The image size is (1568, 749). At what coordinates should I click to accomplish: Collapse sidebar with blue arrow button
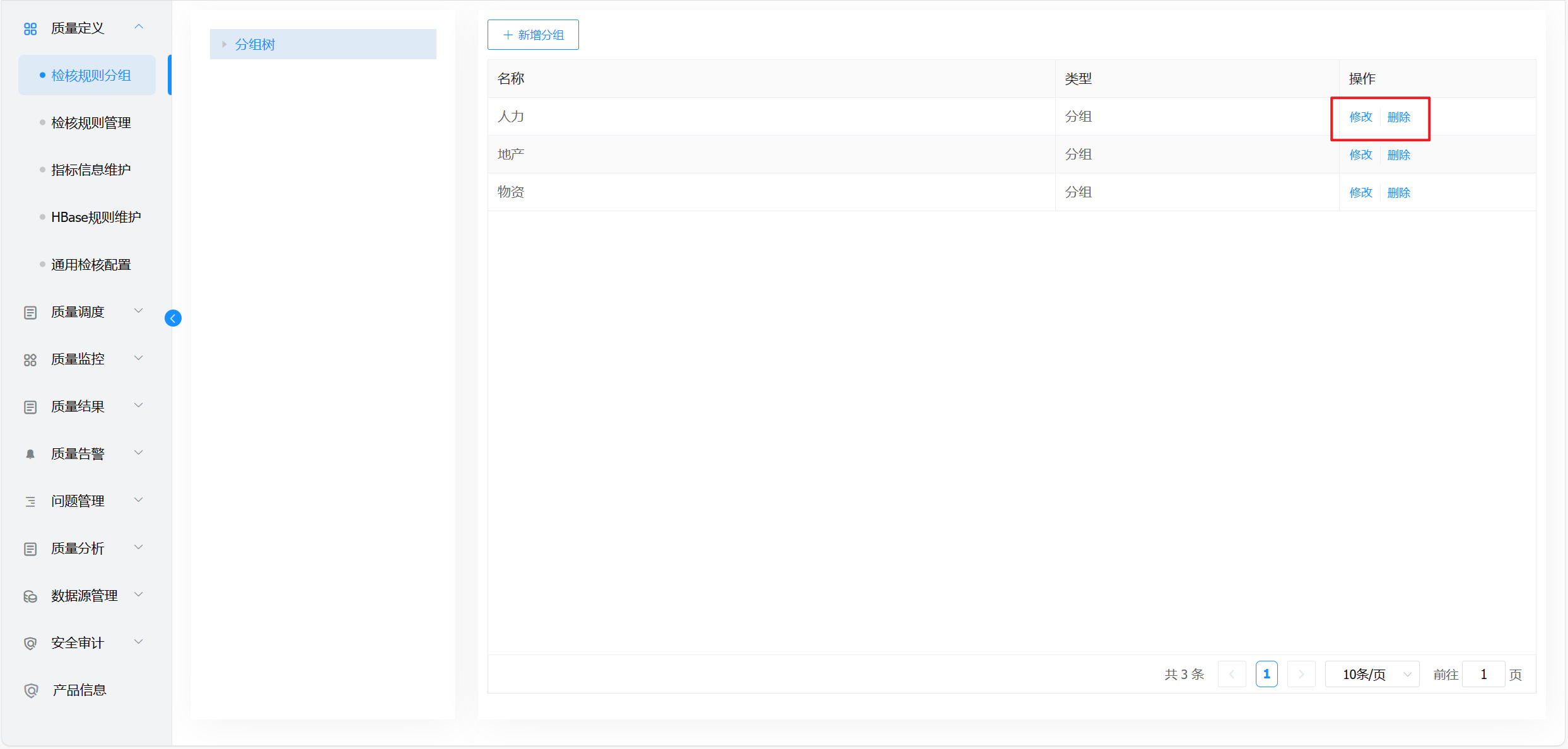pos(173,318)
